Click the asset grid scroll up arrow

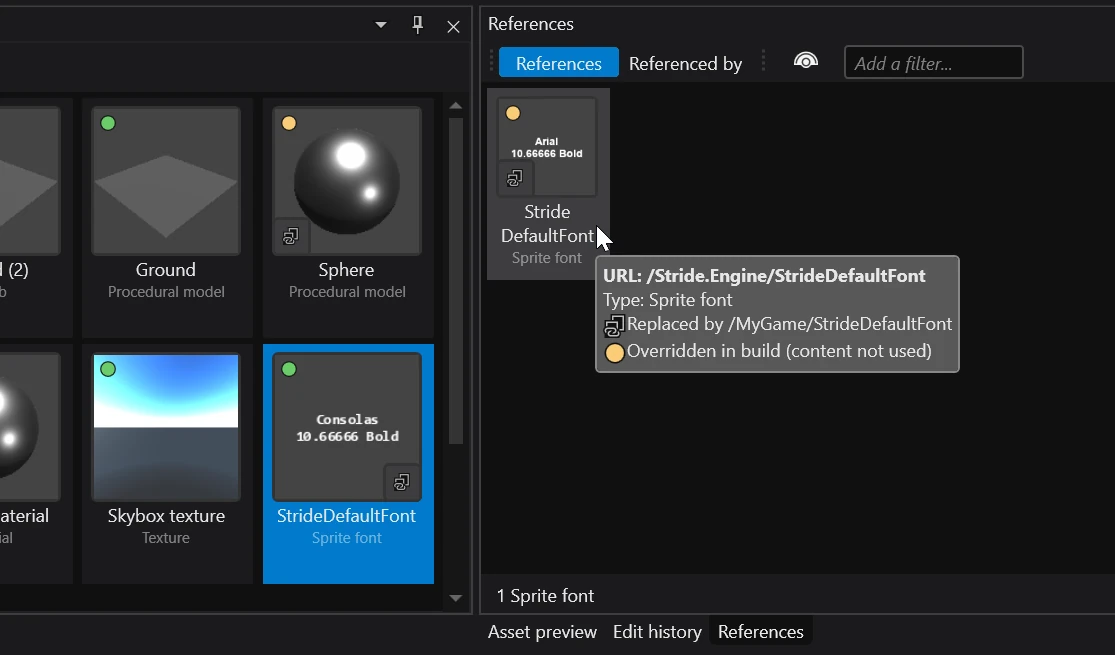pyautogui.click(x=456, y=106)
